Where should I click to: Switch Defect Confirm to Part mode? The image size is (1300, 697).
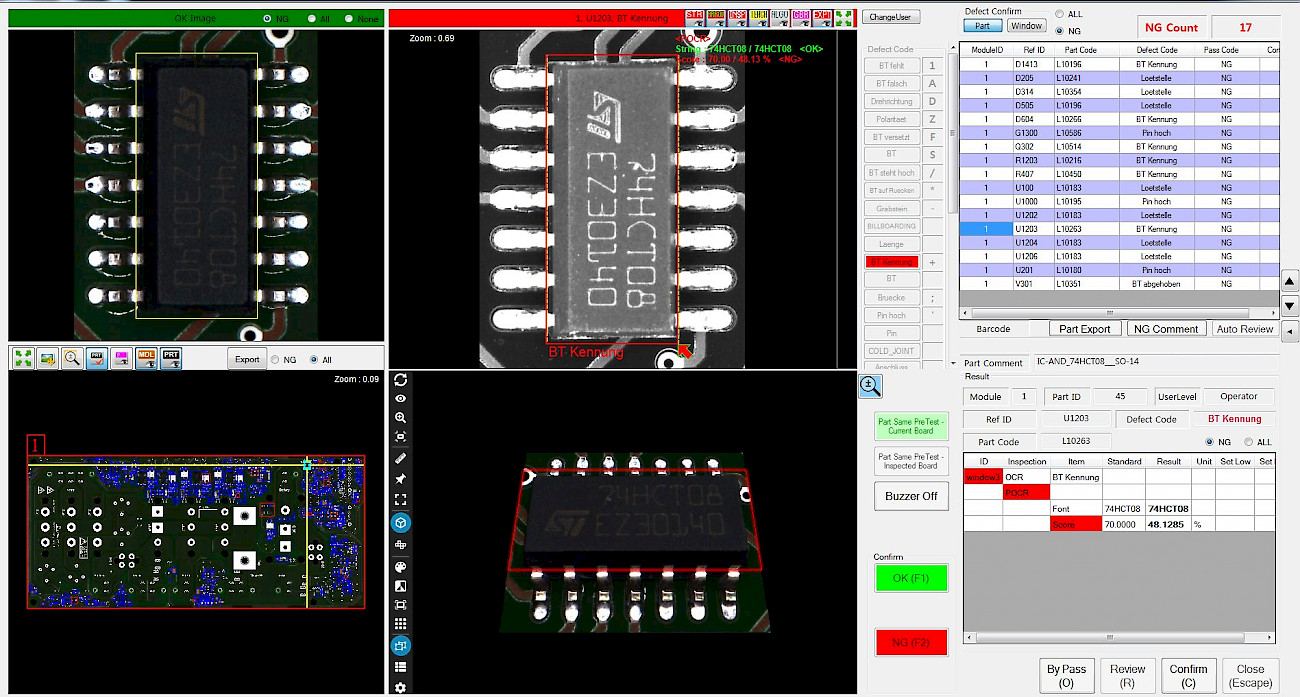pos(982,26)
